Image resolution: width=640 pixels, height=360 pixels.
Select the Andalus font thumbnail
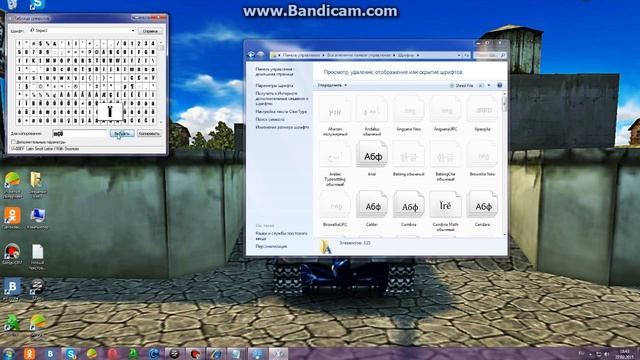click(371, 109)
